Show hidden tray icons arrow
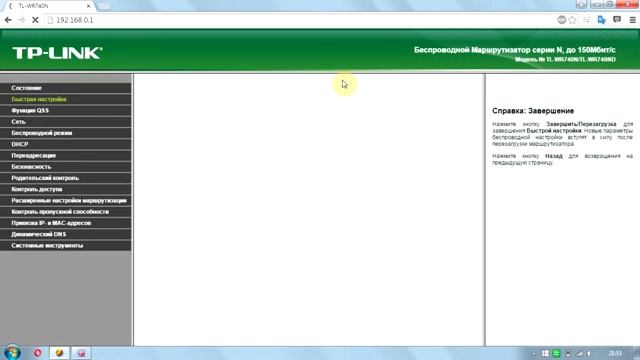This screenshot has height=360, width=640. coord(533,354)
